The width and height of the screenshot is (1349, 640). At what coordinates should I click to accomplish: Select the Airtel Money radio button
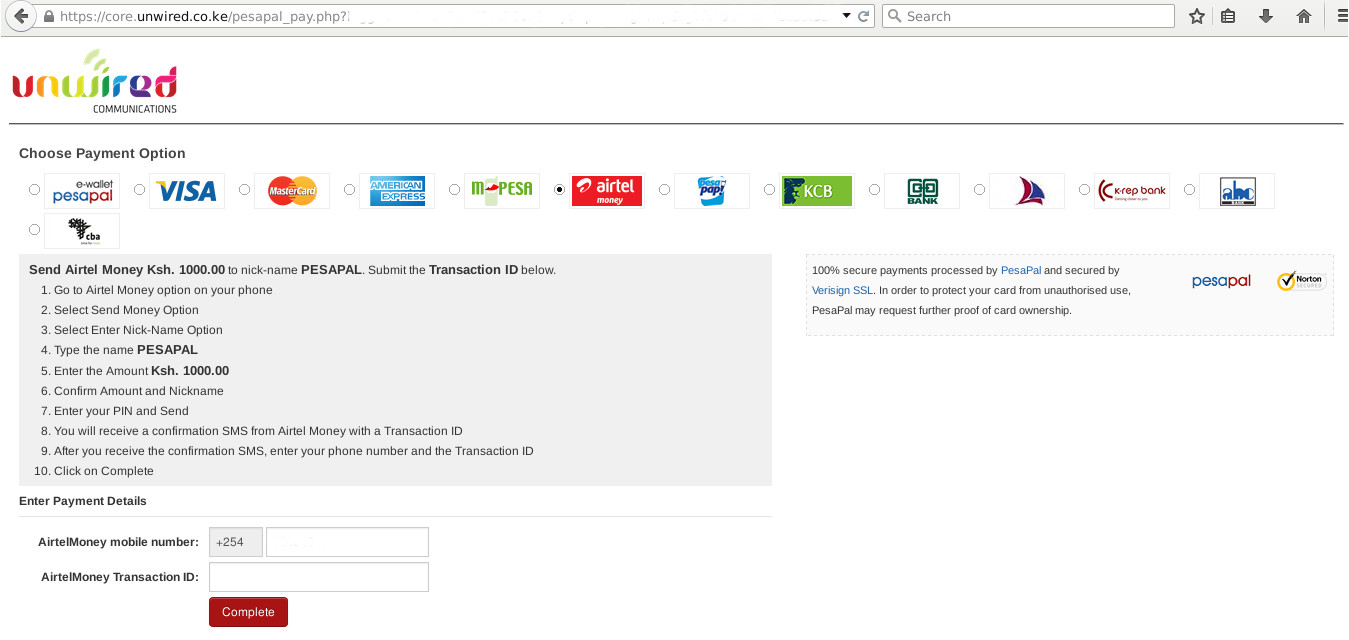point(560,189)
